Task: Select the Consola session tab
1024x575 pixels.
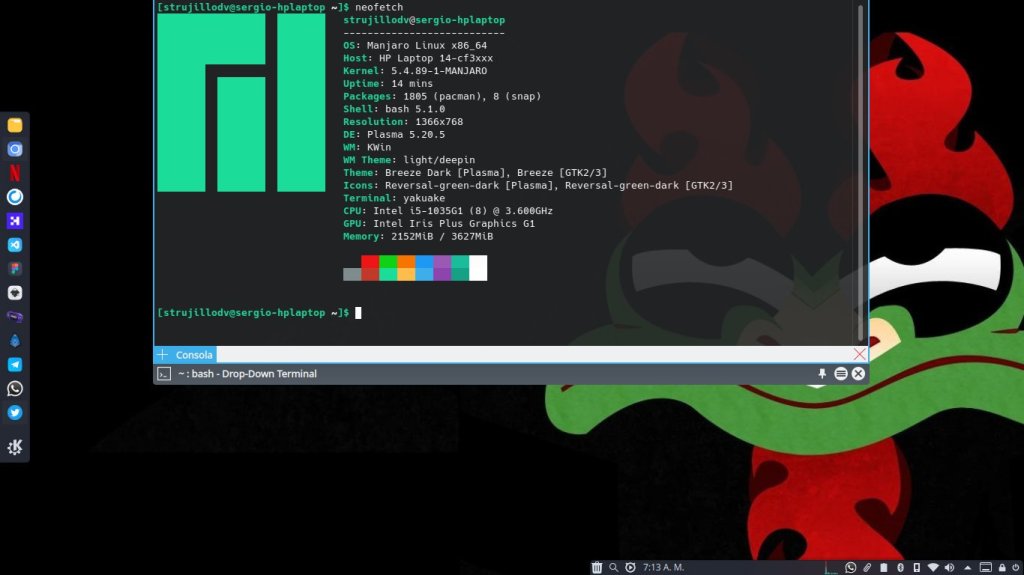Action: click(x=194, y=355)
